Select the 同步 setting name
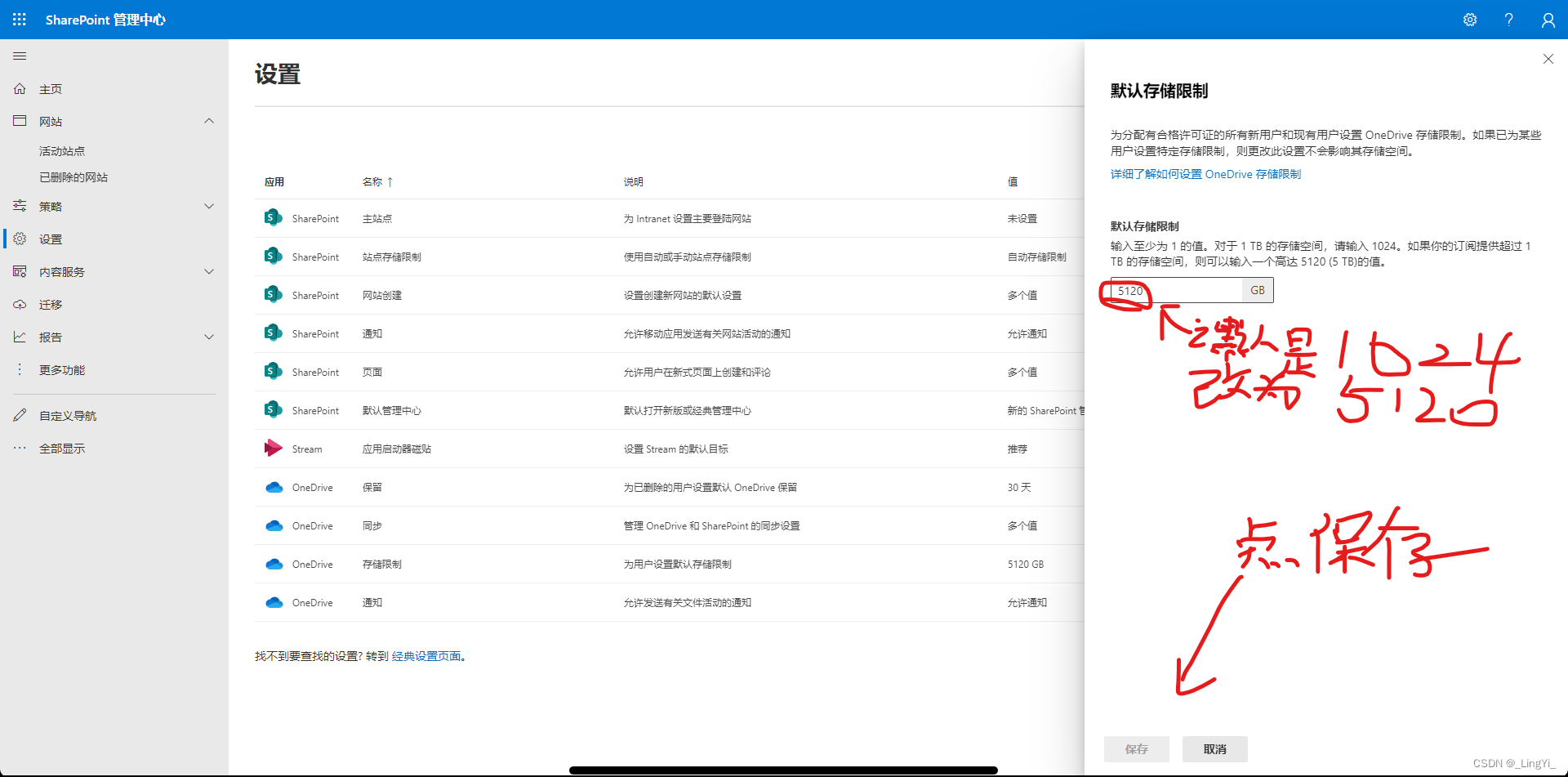 [372, 526]
